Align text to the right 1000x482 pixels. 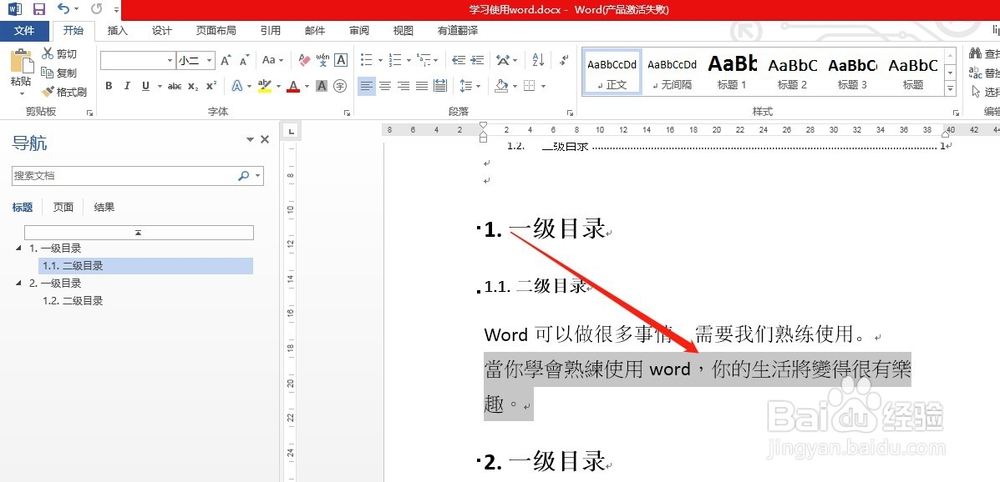[x=403, y=85]
